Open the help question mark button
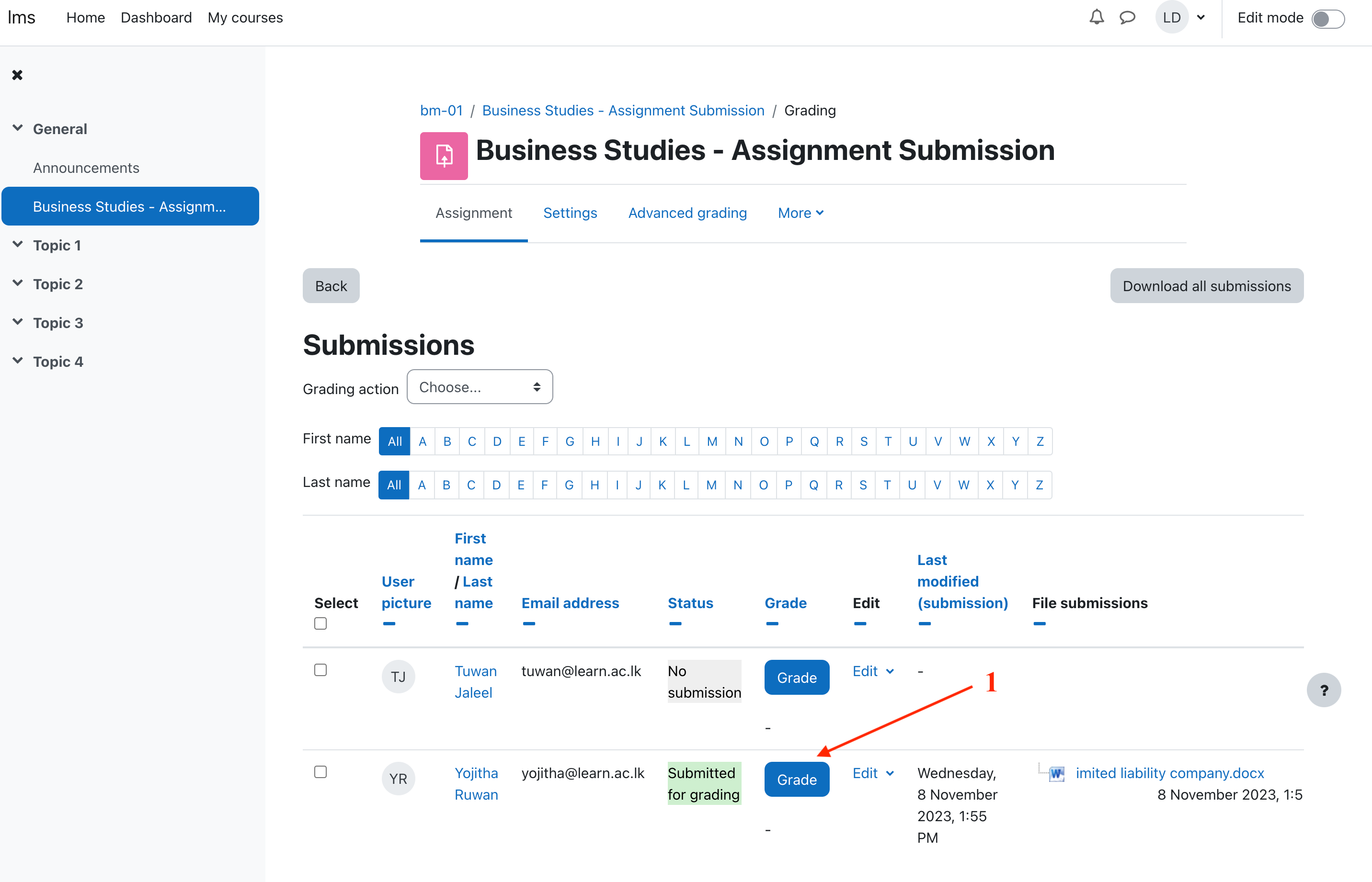 click(1323, 690)
